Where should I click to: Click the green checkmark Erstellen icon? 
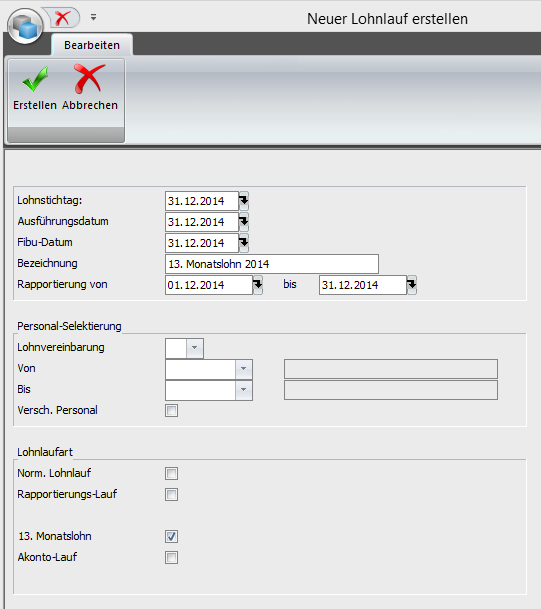(35, 79)
